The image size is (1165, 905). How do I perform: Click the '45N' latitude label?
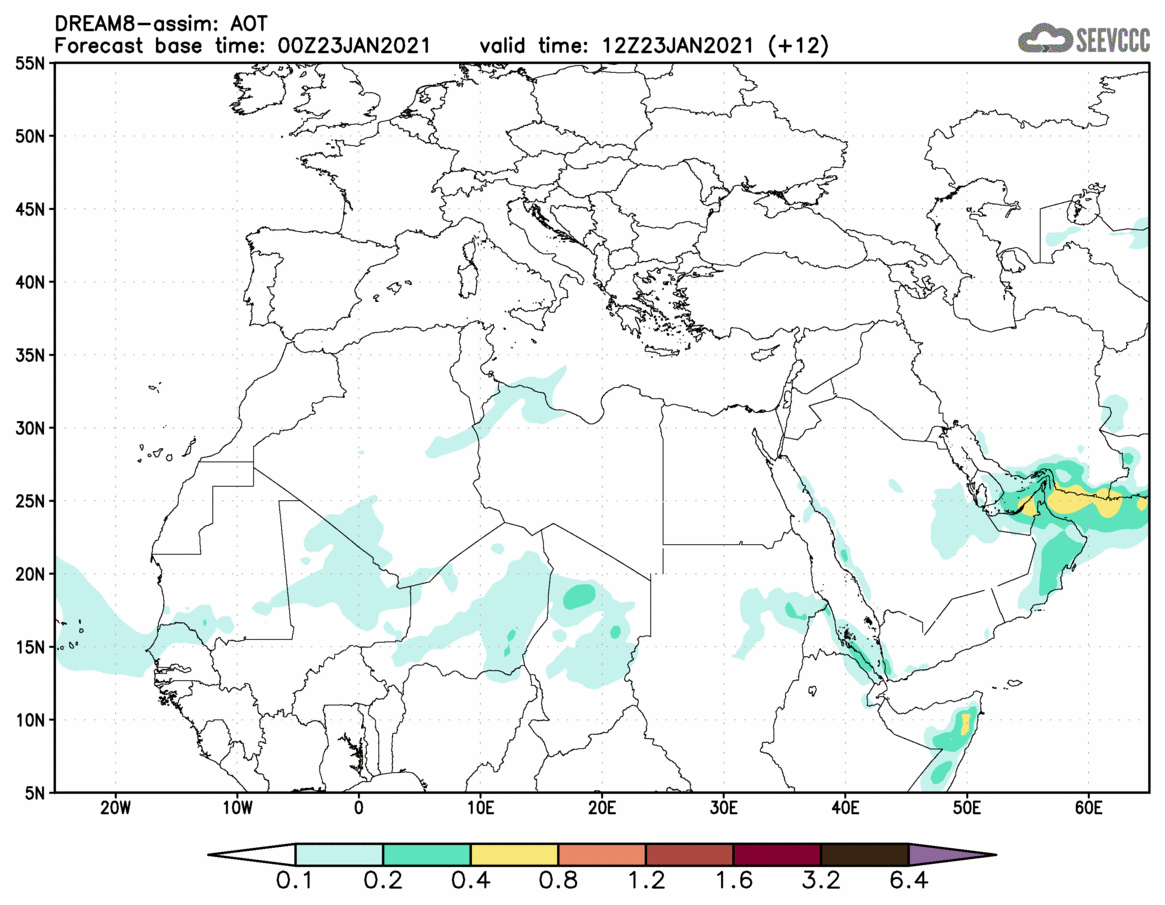(x=30, y=209)
